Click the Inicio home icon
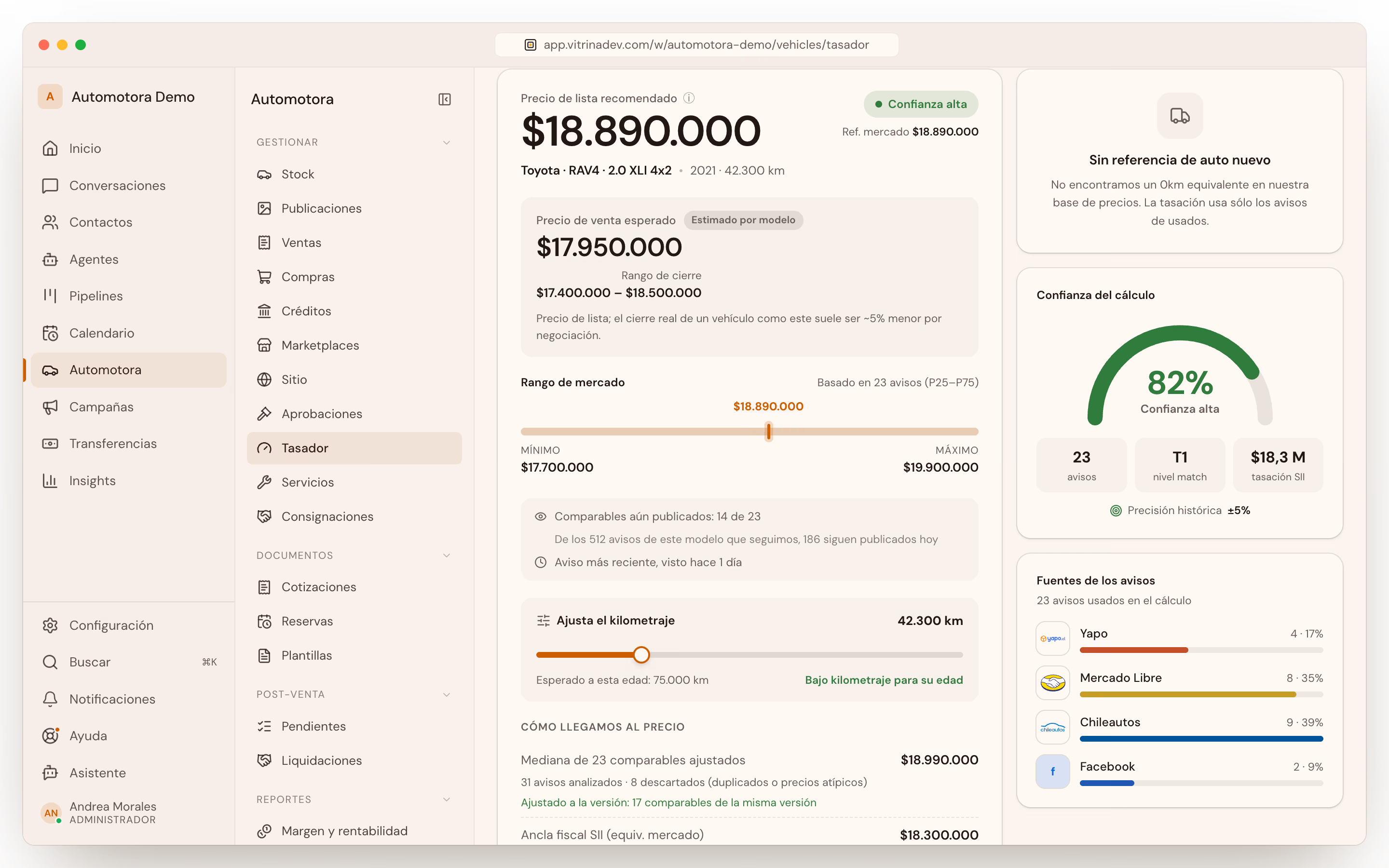Image resolution: width=1389 pixels, height=868 pixels. (51, 148)
